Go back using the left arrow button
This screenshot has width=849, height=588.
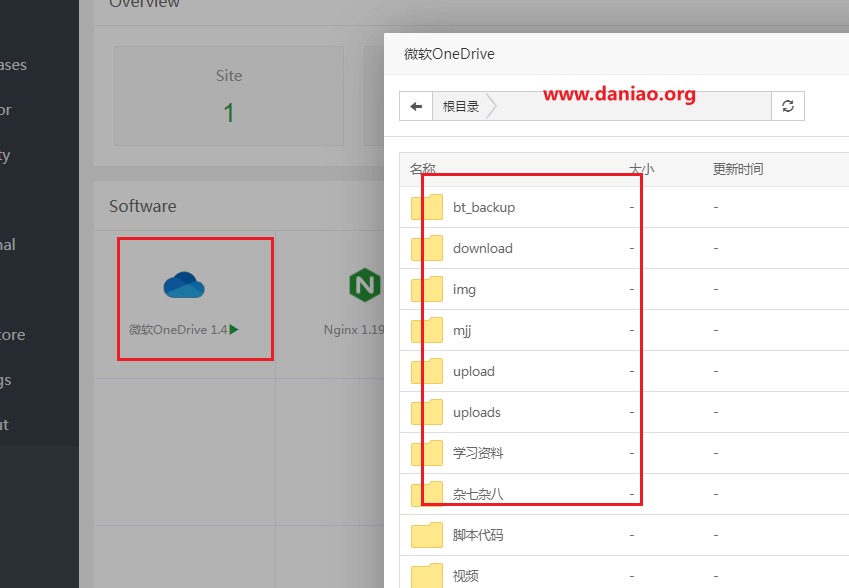click(x=416, y=106)
